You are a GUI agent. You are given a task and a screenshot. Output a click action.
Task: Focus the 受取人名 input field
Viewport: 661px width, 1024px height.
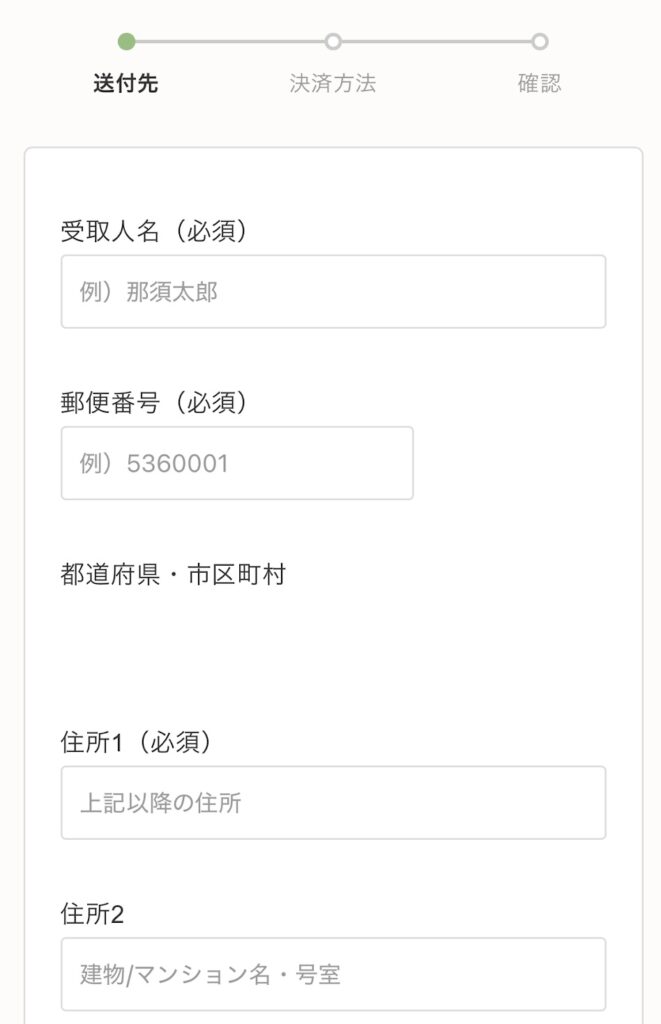pos(333,292)
